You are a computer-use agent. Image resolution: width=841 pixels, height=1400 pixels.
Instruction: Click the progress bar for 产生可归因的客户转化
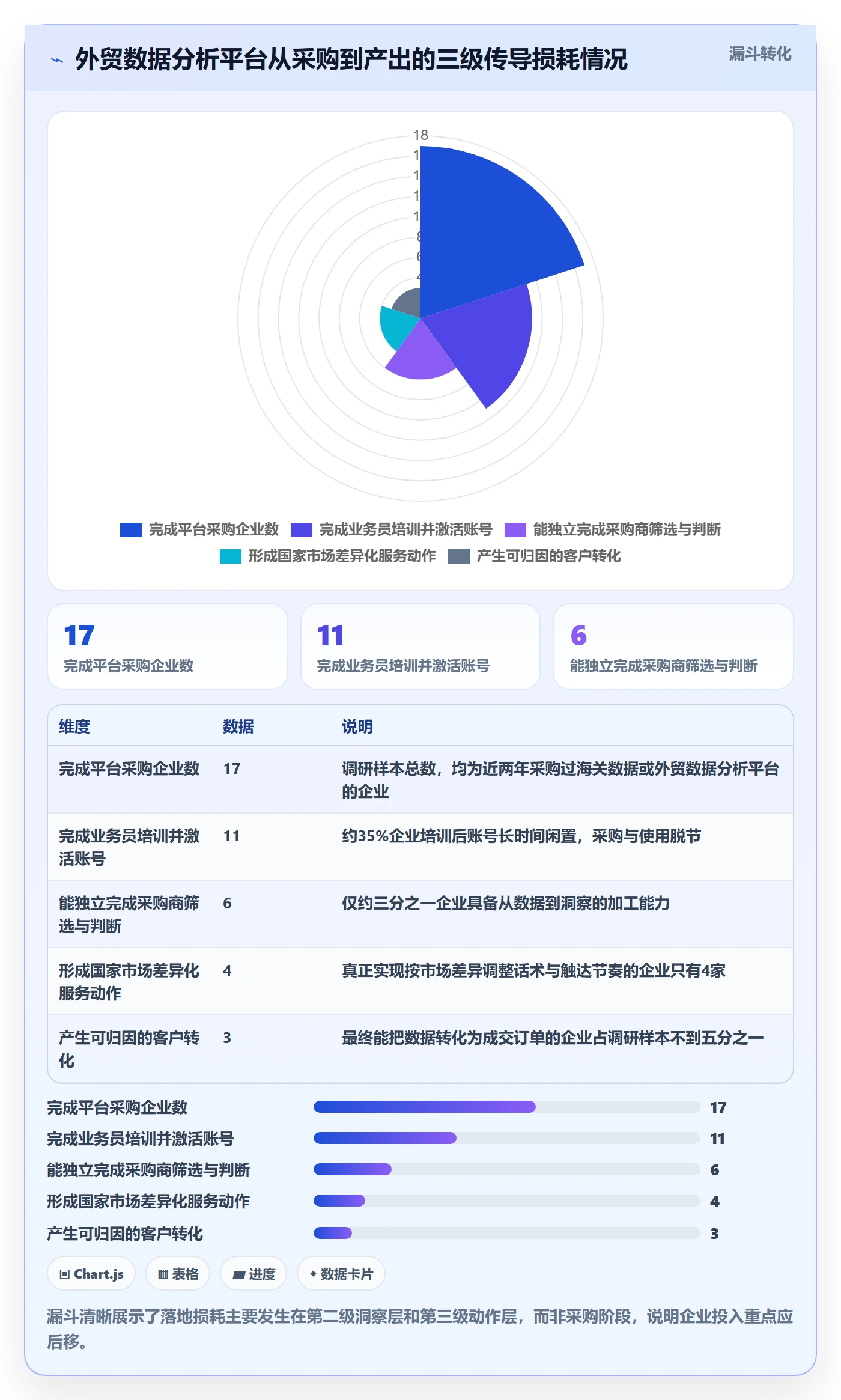click(x=507, y=1233)
